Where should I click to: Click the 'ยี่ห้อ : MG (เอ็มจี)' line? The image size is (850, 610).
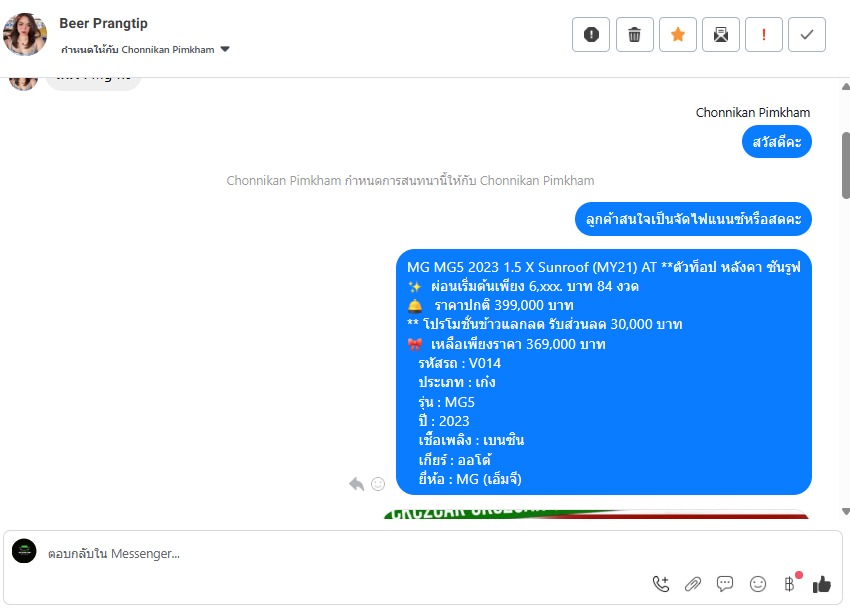tap(470, 479)
